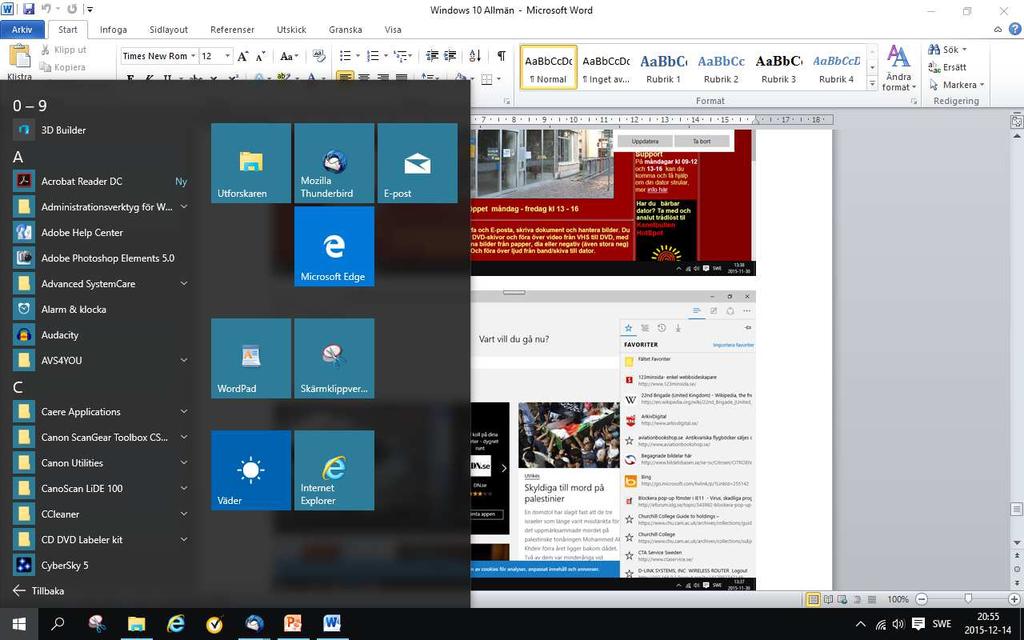1024x640 pixels.
Task: Apply bullet list formatting
Action: pyautogui.click(x=345, y=56)
